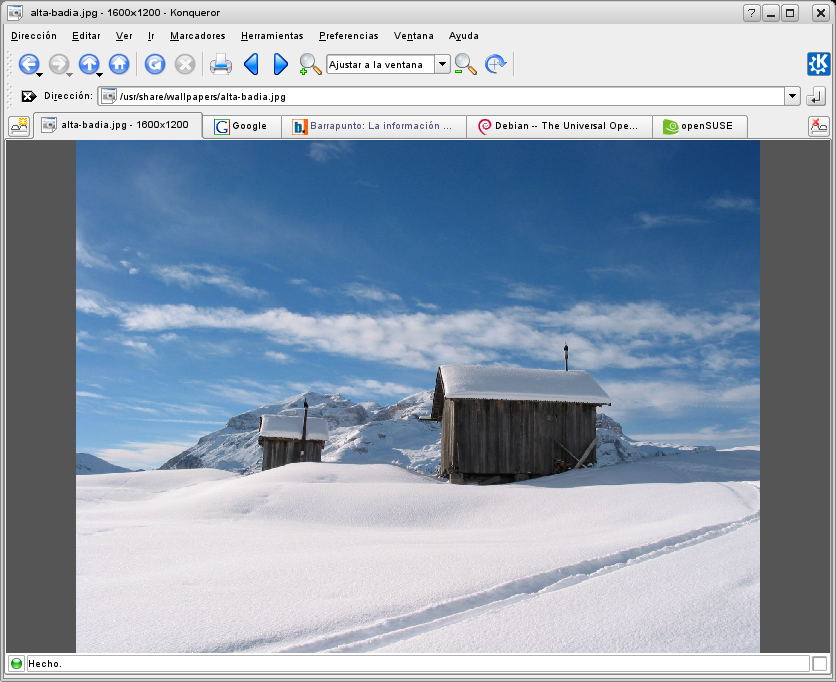The width and height of the screenshot is (836, 682).
Task: Open new tab using left tab-bar button
Action: click(x=19, y=126)
